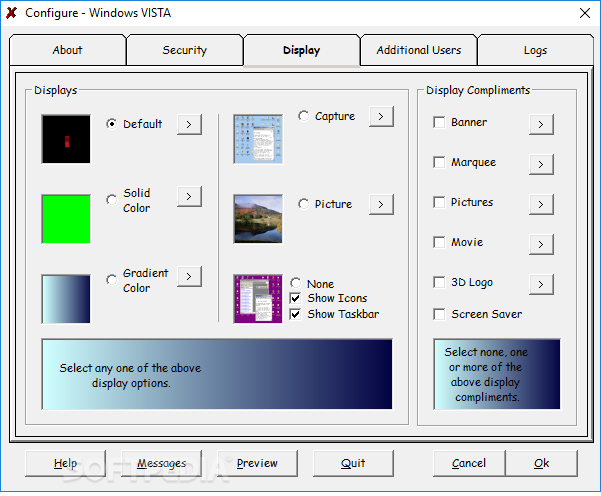This screenshot has height=496, width=601.
Task: Enable the Movie checkbox
Action: click(439, 242)
